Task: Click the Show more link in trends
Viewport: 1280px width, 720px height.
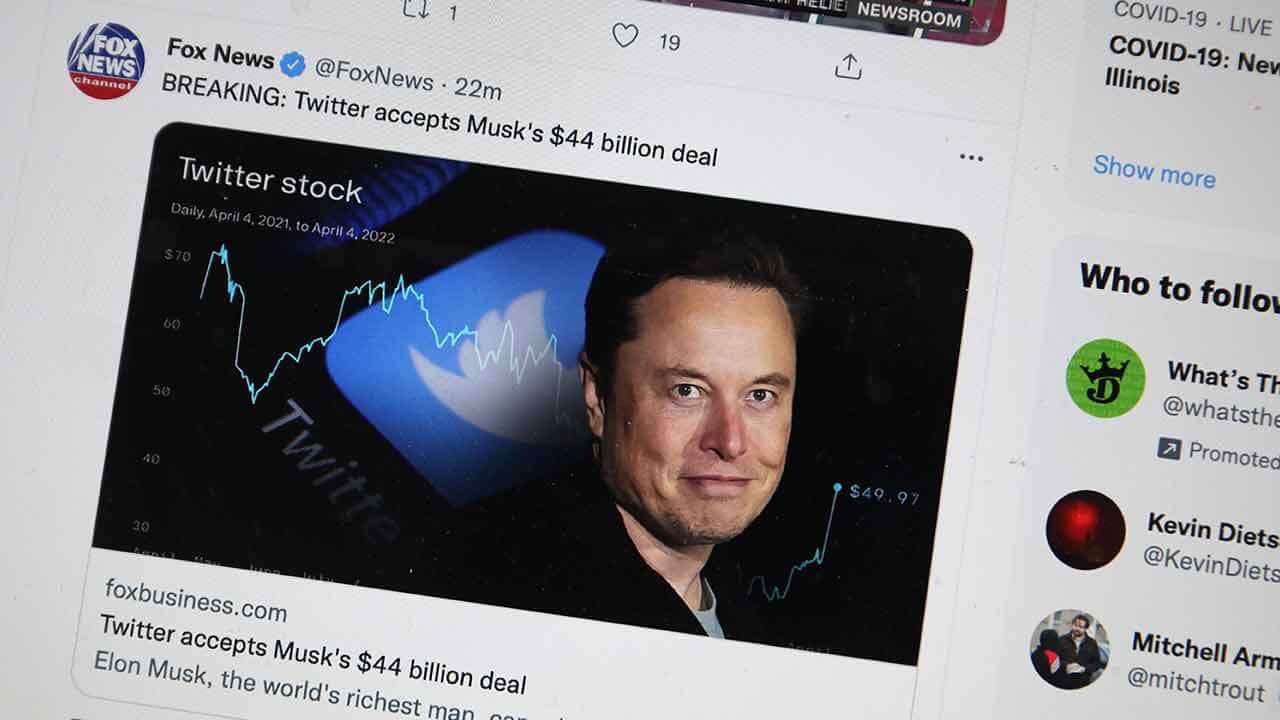Action: click(1154, 171)
